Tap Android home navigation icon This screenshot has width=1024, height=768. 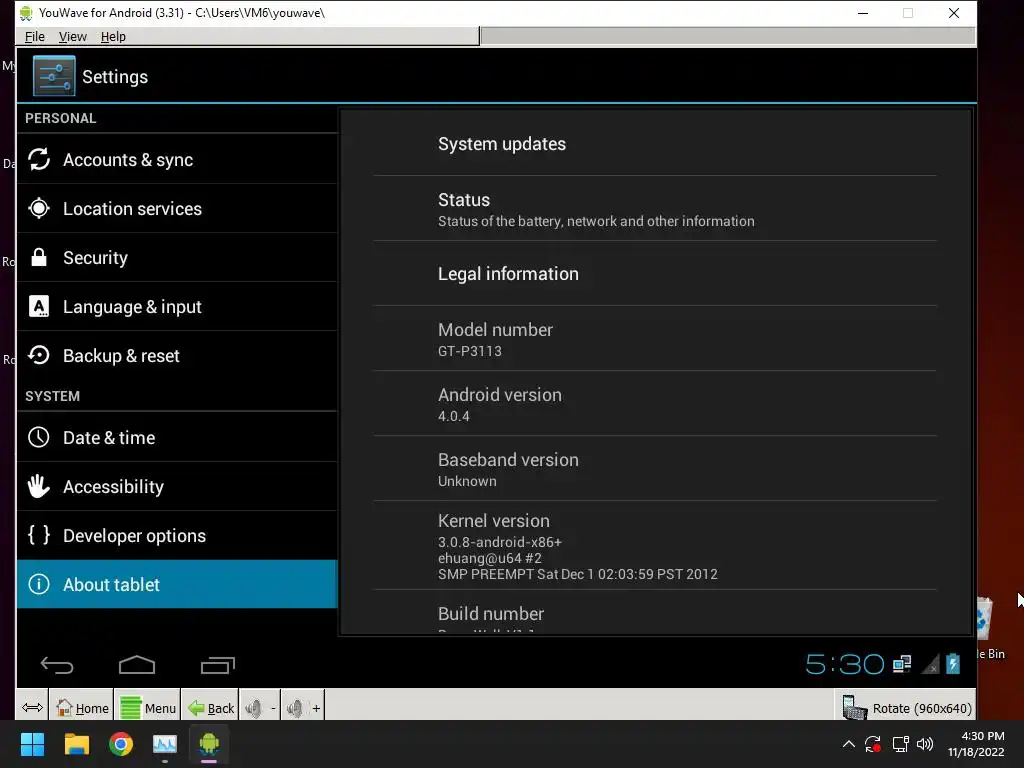(x=137, y=665)
